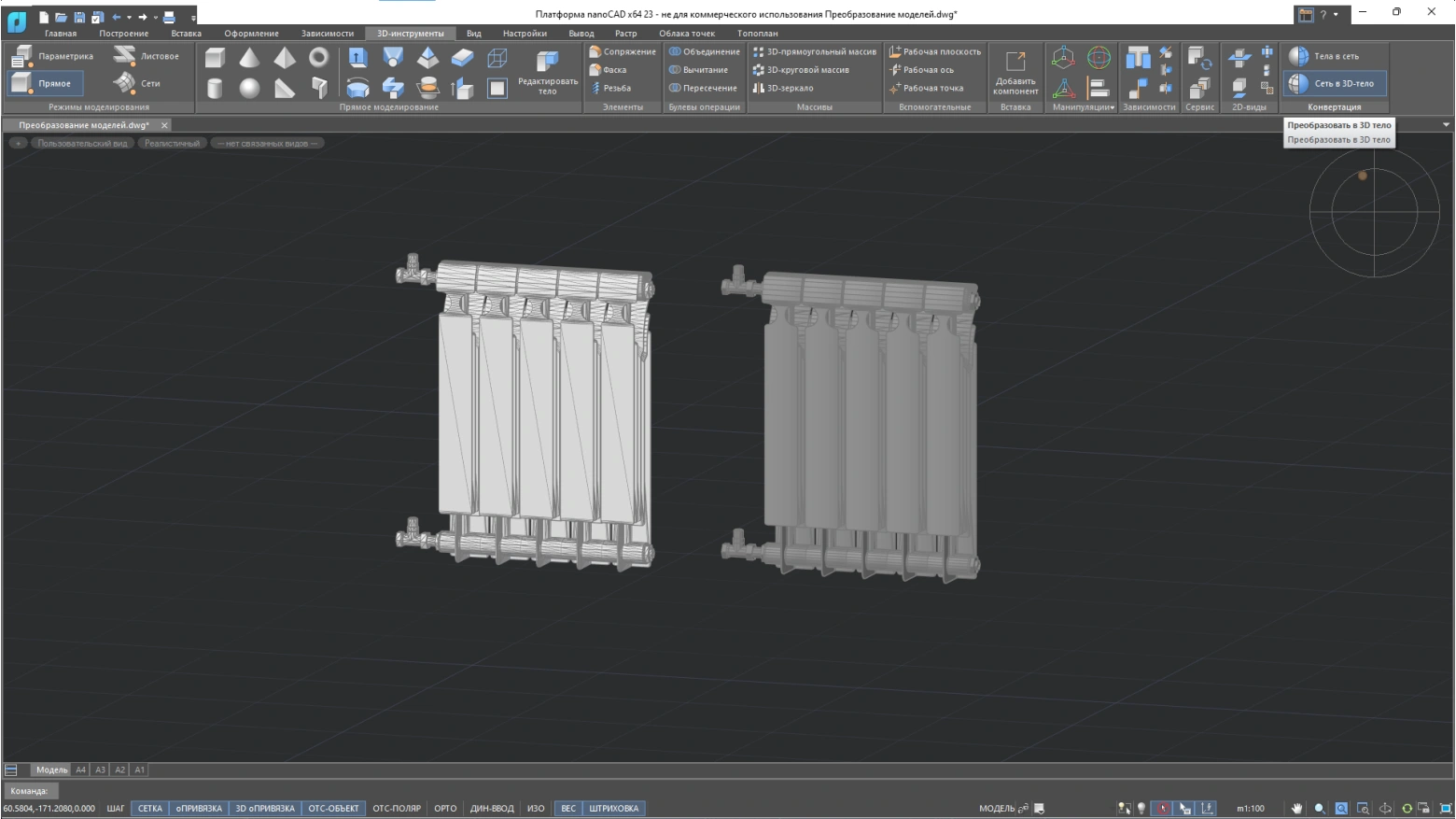The image size is (1456, 819).
Task: Open the A4 layout tab
Action: point(80,770)
